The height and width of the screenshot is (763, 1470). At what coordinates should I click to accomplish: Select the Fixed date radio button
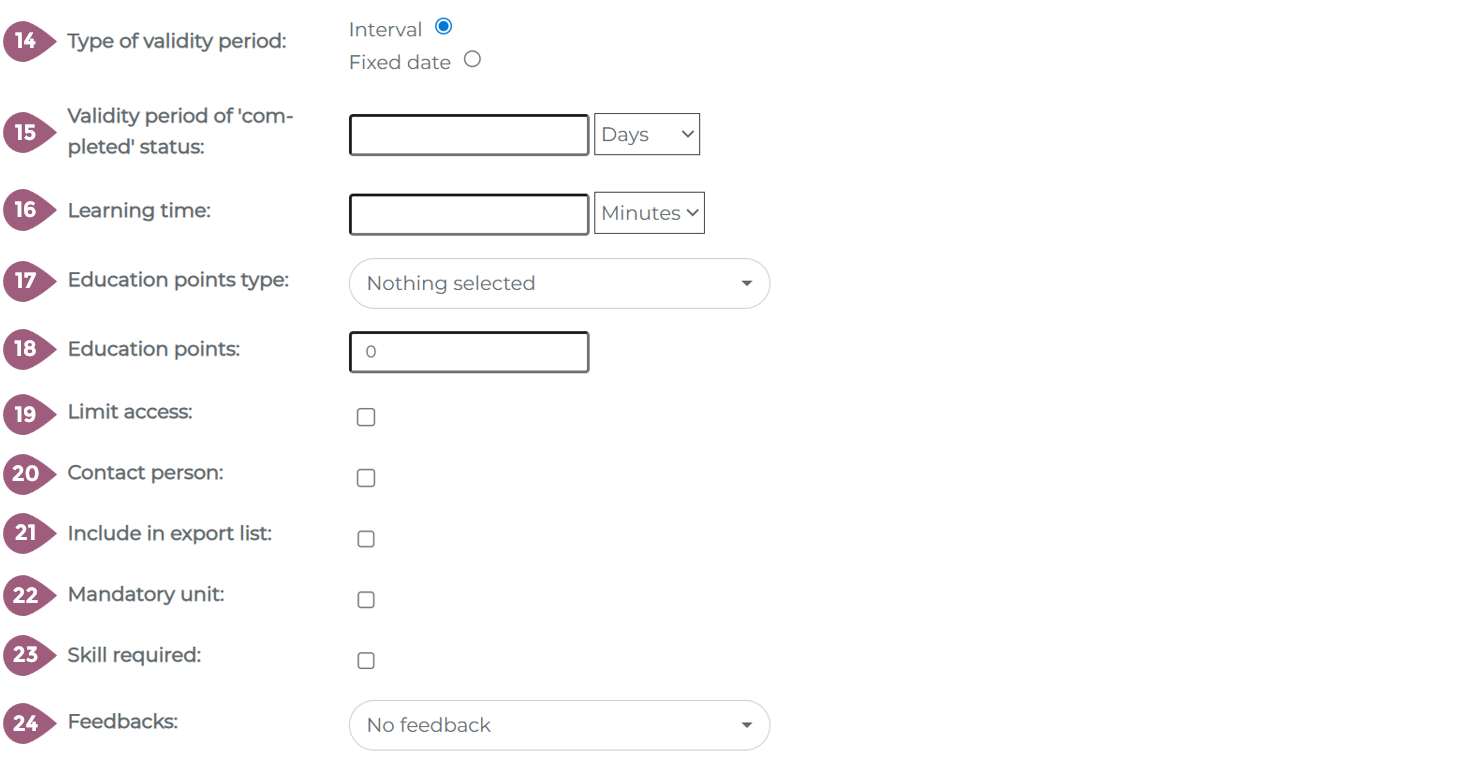pos(472,60)
